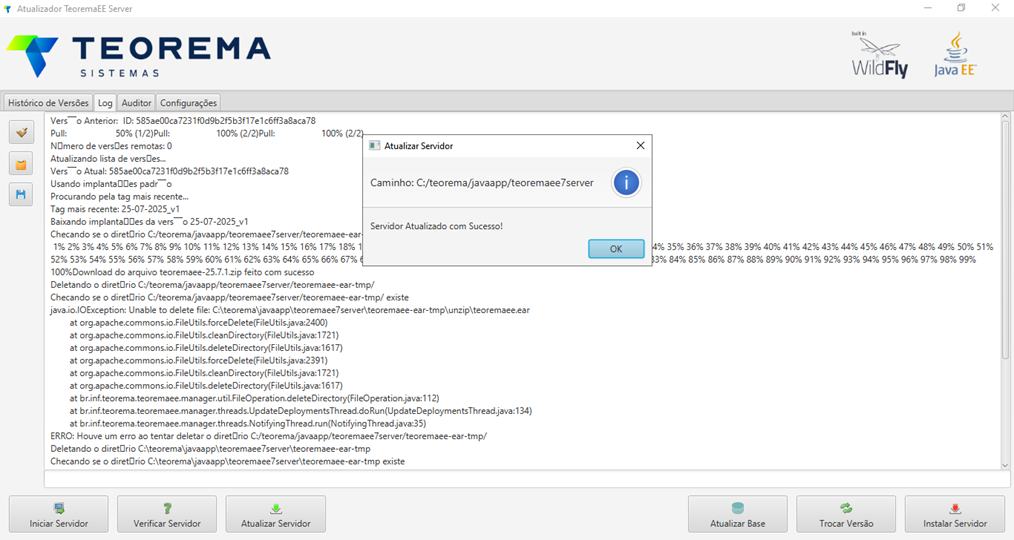Click the Java EE logo
Viewport: 1014px width, 540px height.
pos(955,55)
